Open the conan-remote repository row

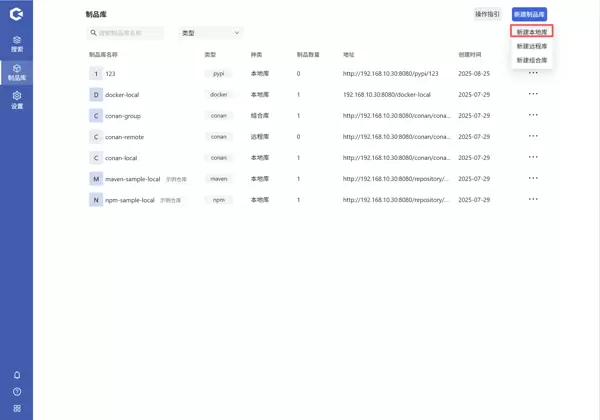click(x=124, y=137)
